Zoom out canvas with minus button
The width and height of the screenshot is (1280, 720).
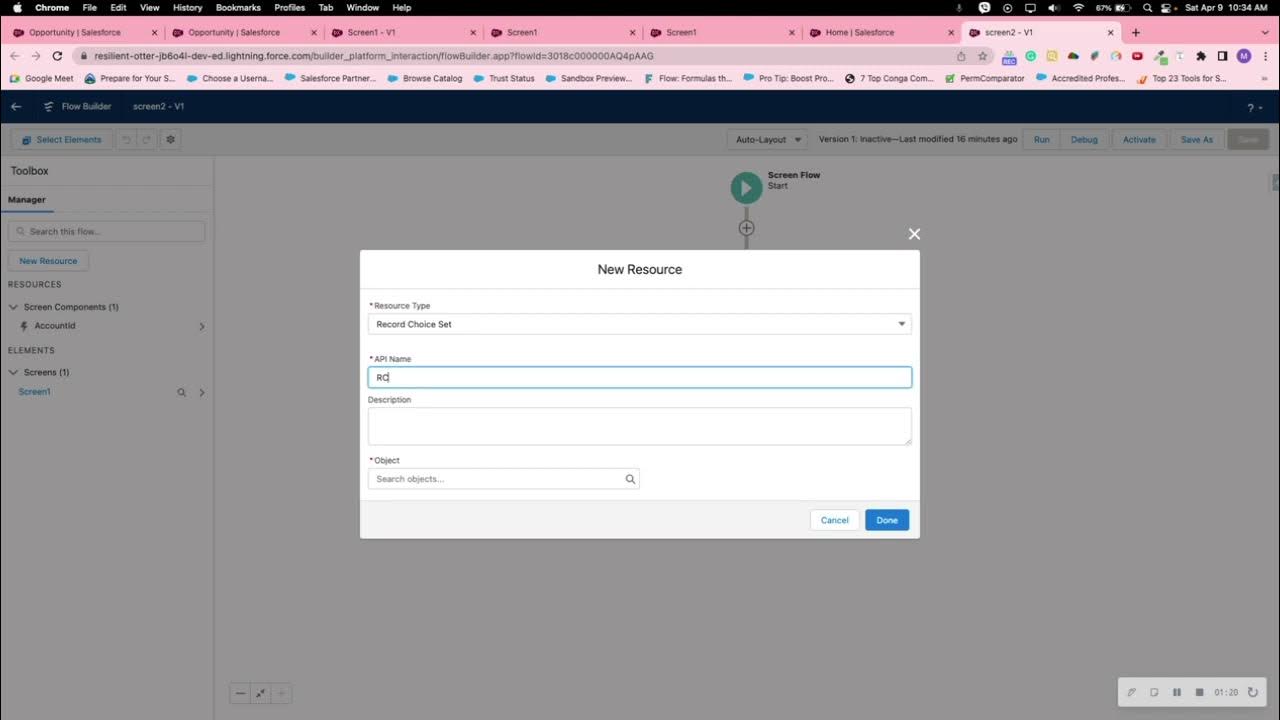coord(240,693)
